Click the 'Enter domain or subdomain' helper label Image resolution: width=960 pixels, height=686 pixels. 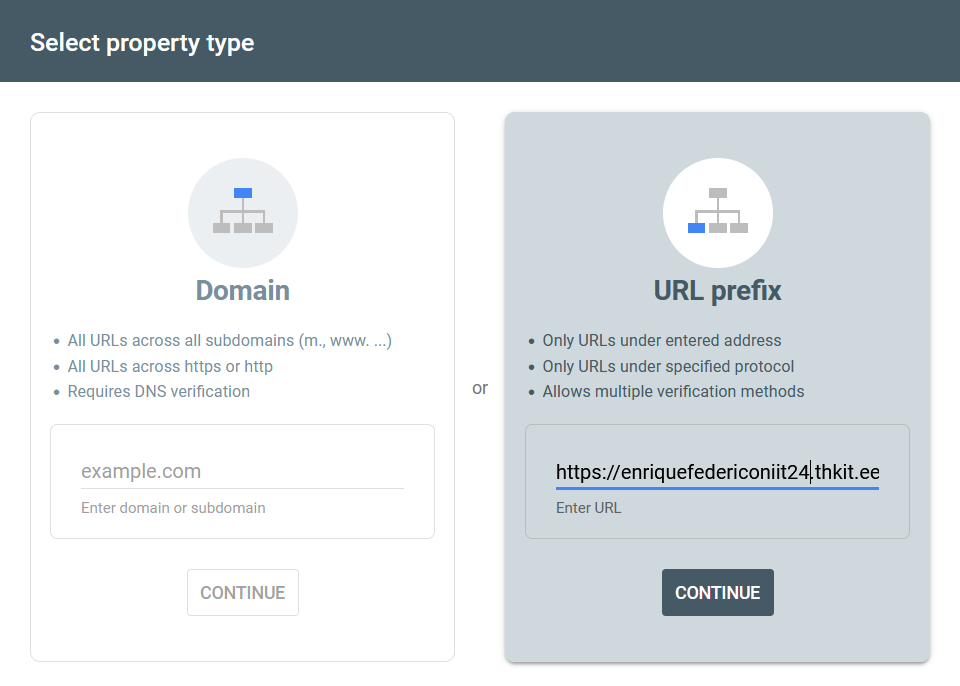point(173,508)
